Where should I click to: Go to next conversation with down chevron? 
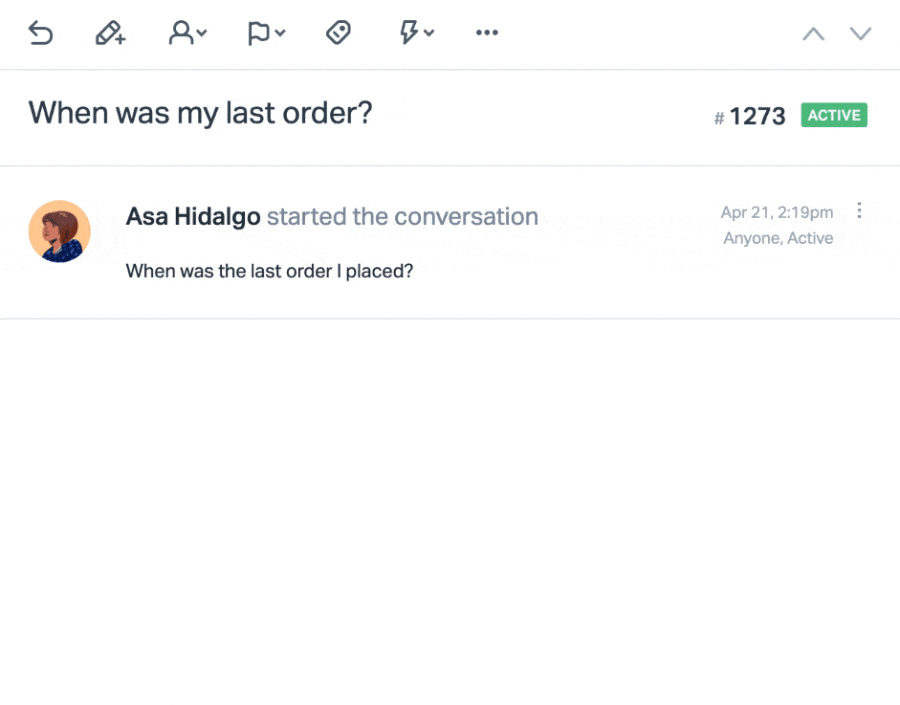[860, 34]
